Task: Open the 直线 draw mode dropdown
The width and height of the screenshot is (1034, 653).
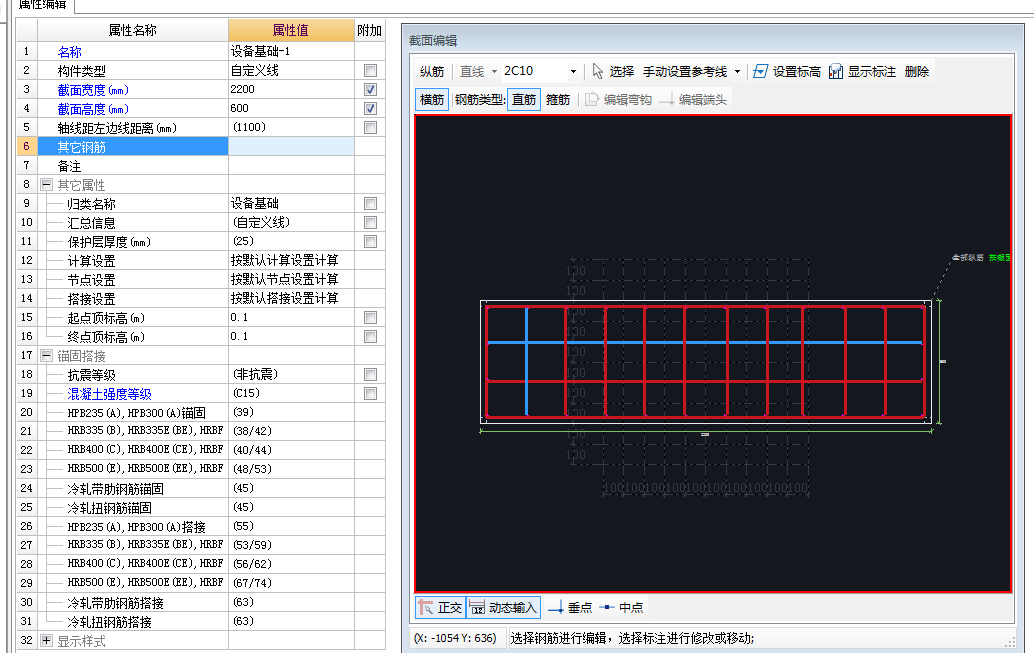Action: coord(494,71)
